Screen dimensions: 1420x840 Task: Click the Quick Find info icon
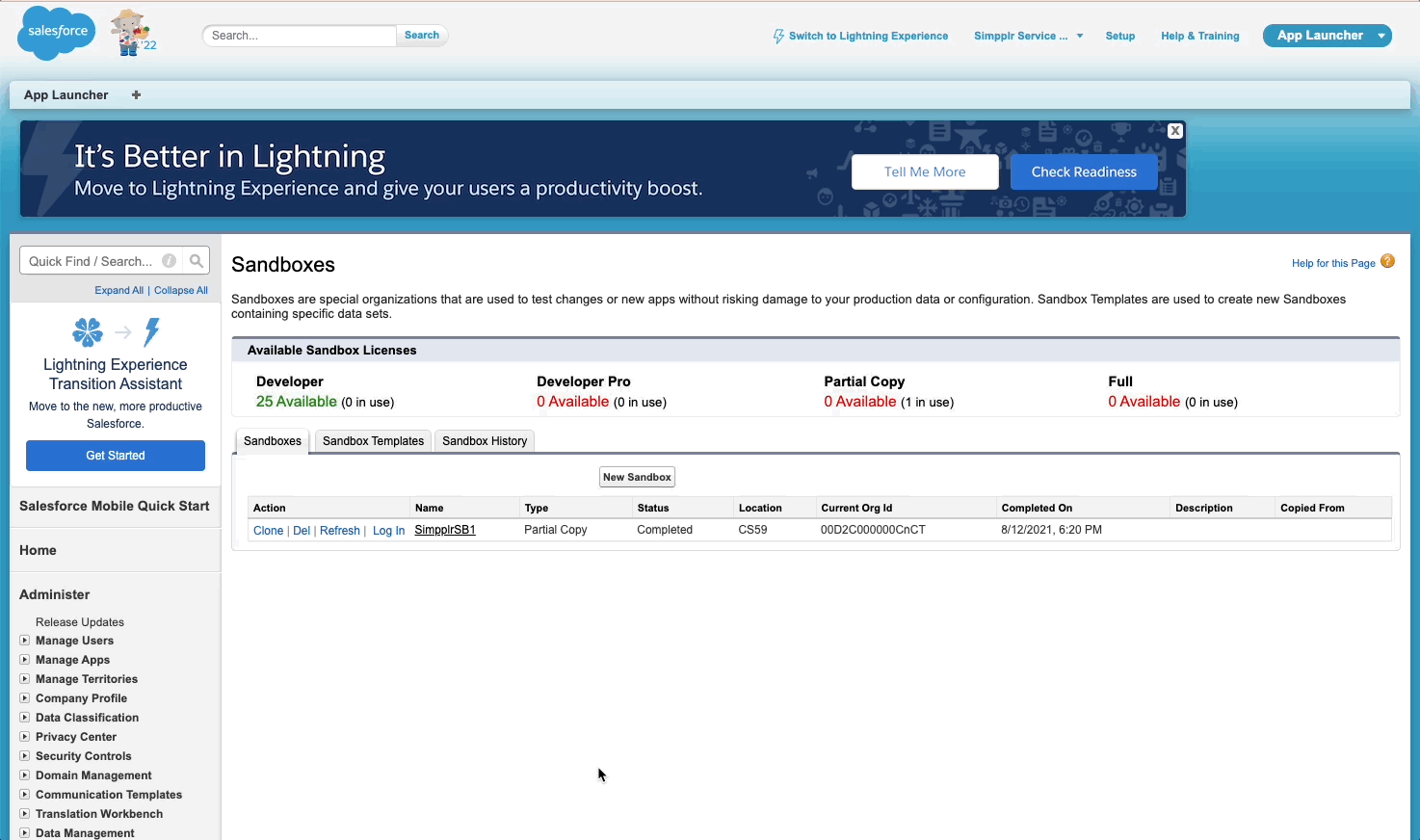point(169,261)
